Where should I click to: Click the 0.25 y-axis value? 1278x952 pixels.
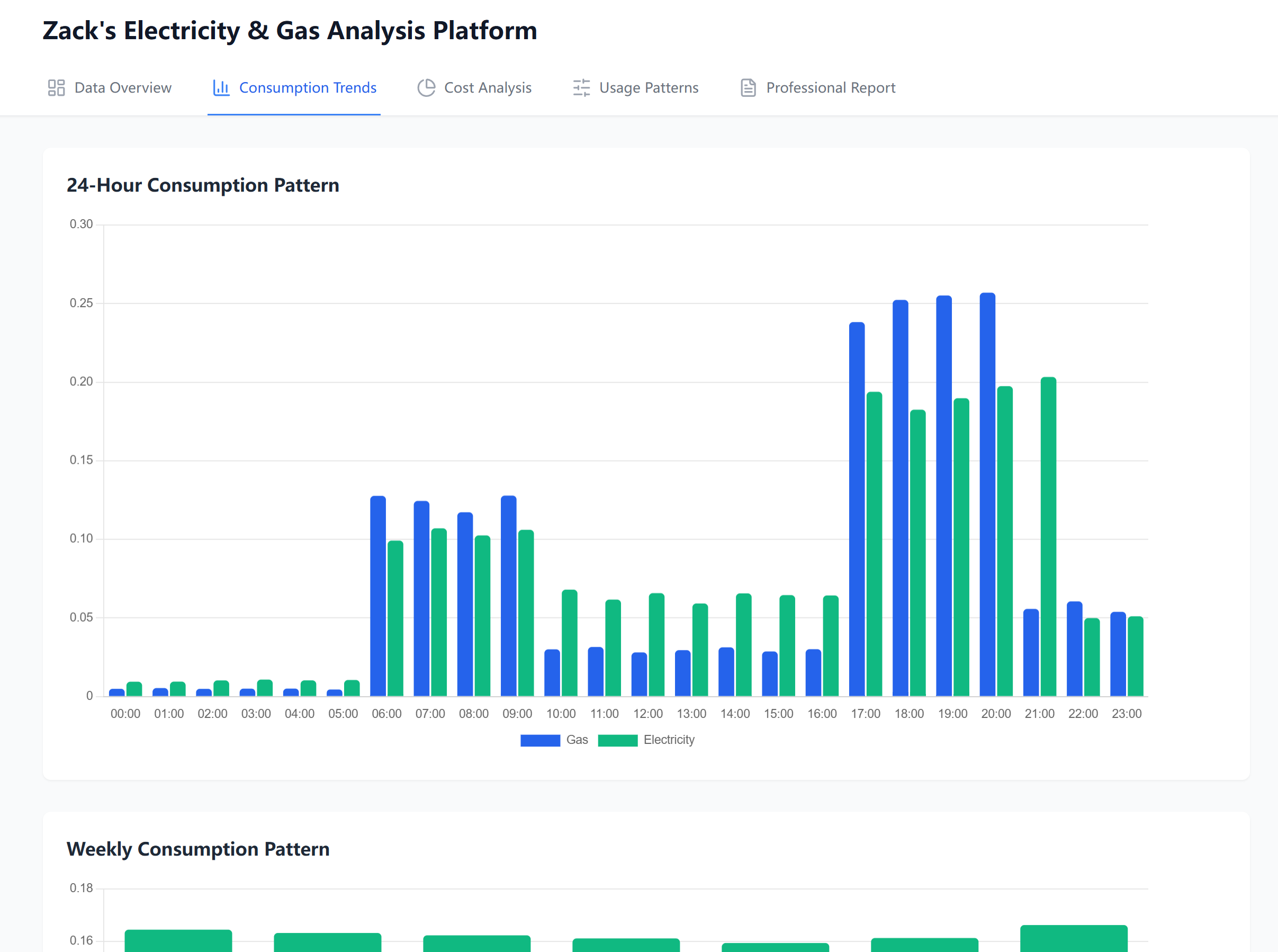81,303
